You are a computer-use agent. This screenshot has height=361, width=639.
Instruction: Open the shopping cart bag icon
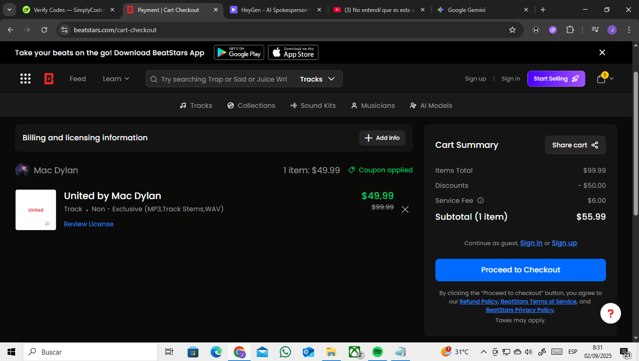click(601, 79)
